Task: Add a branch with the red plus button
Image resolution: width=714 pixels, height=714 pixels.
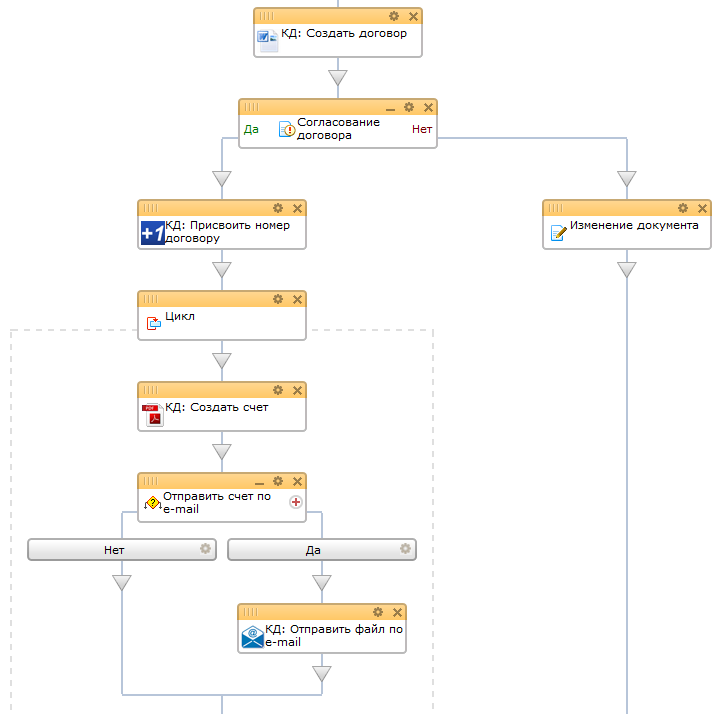Action: point(296,502)
